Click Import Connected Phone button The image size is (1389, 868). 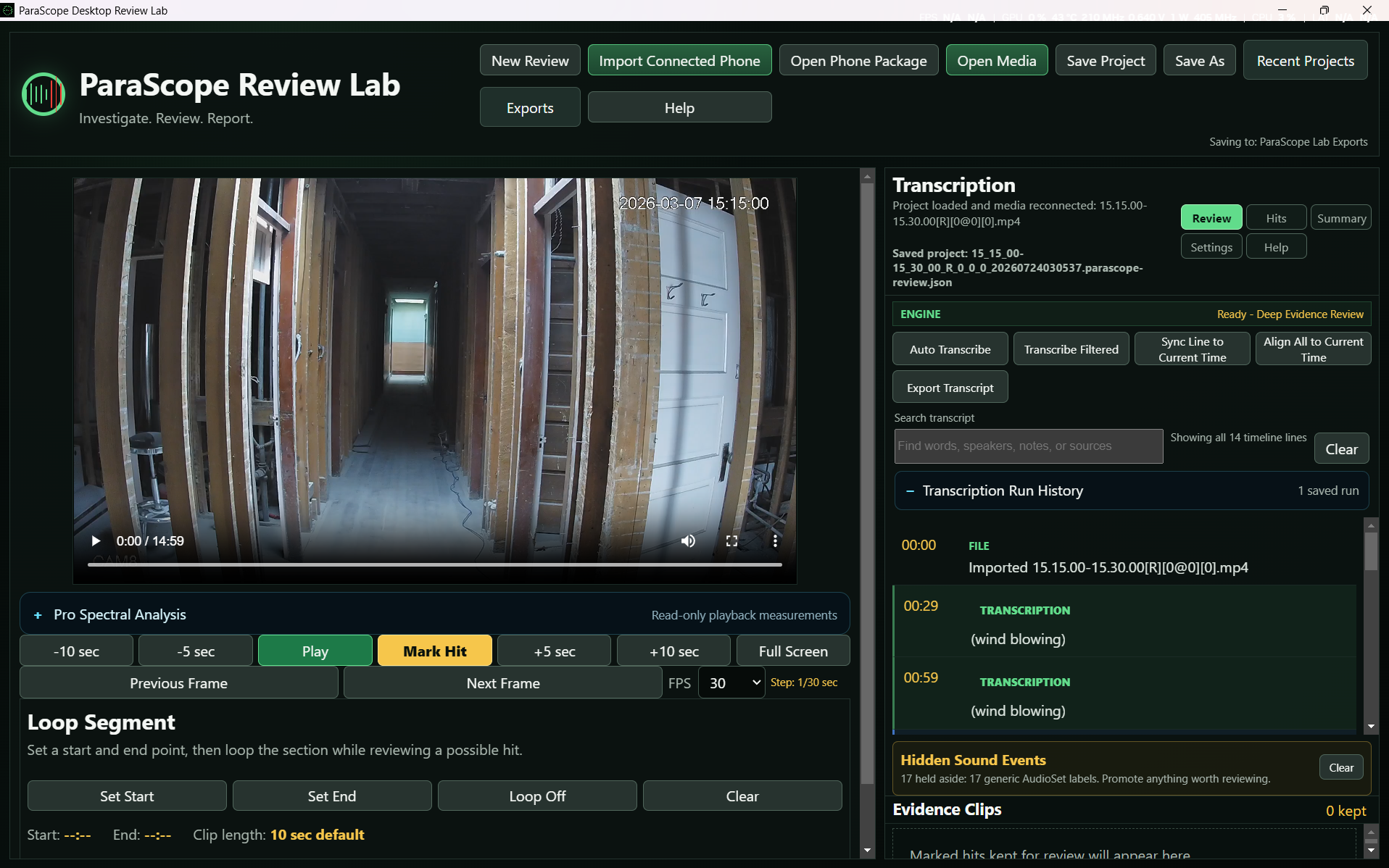click(x=679, y=61)
